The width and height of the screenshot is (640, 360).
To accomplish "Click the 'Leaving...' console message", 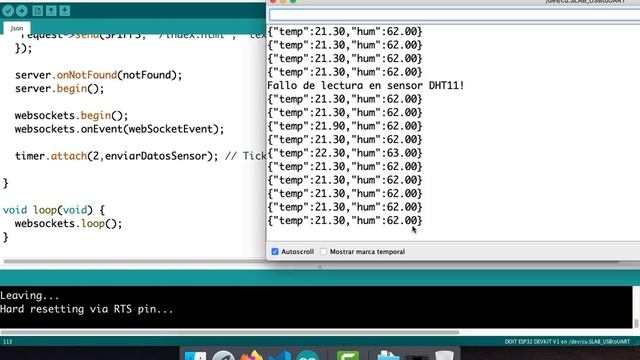I will click(30, 296).
